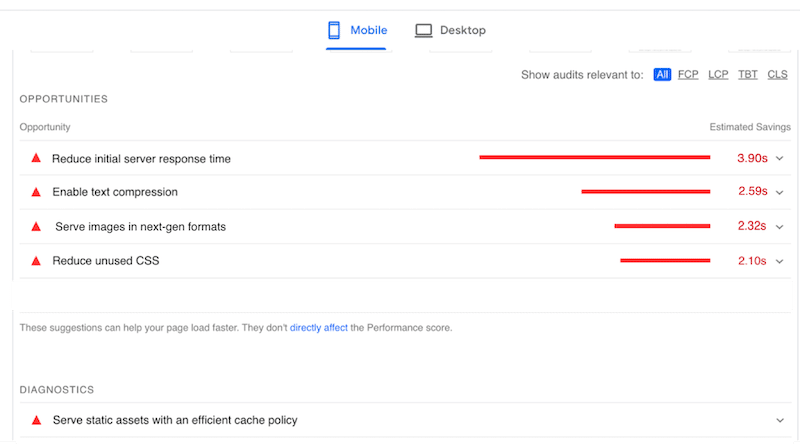Filter audits by FCP

coord(688,75)
